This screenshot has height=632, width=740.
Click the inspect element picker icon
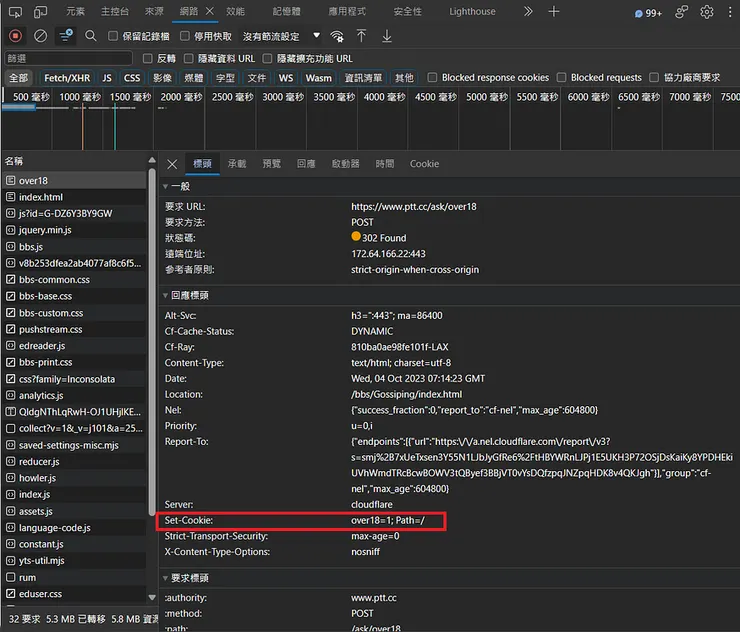tap(15, 12)
